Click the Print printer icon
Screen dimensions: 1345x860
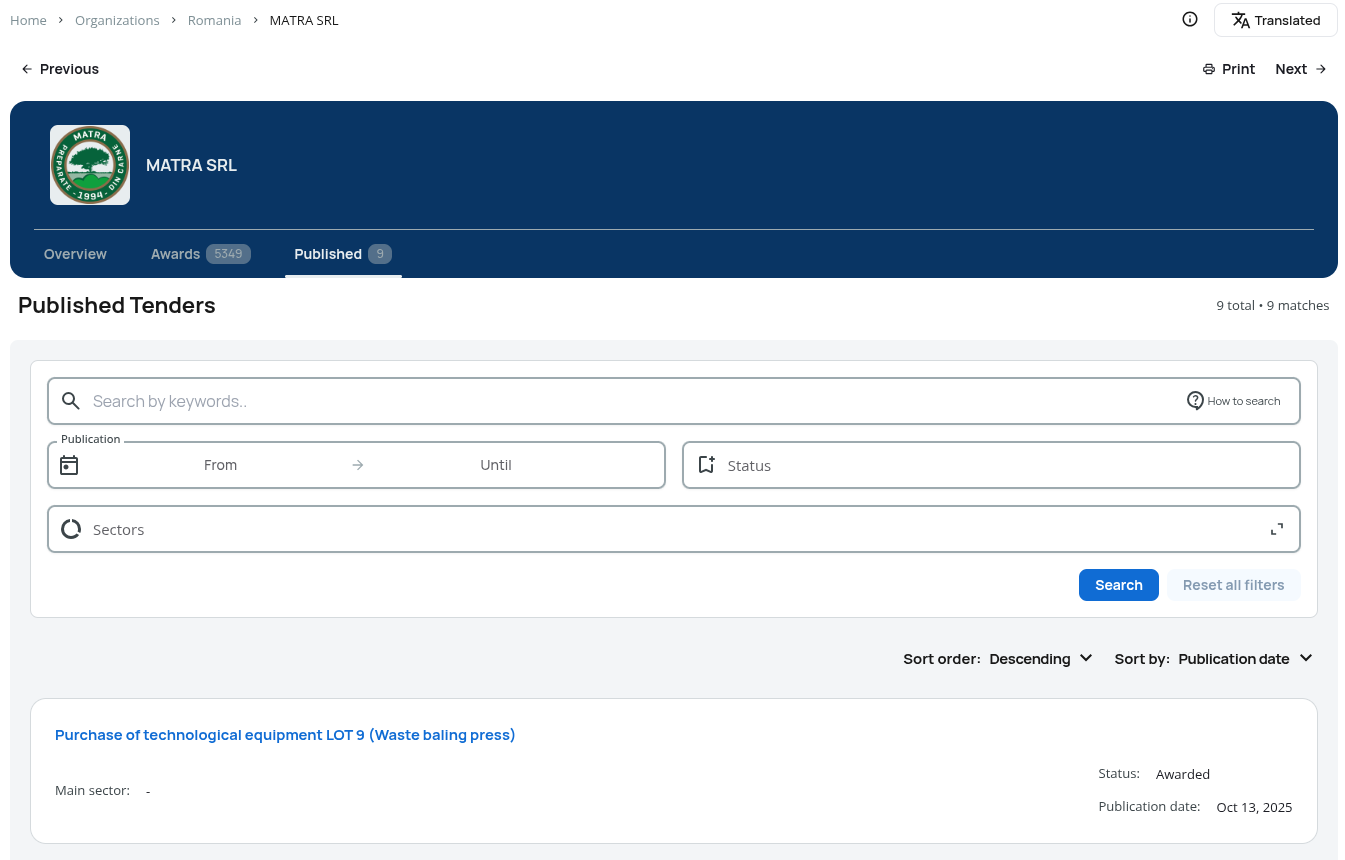tap(1209, 69)
